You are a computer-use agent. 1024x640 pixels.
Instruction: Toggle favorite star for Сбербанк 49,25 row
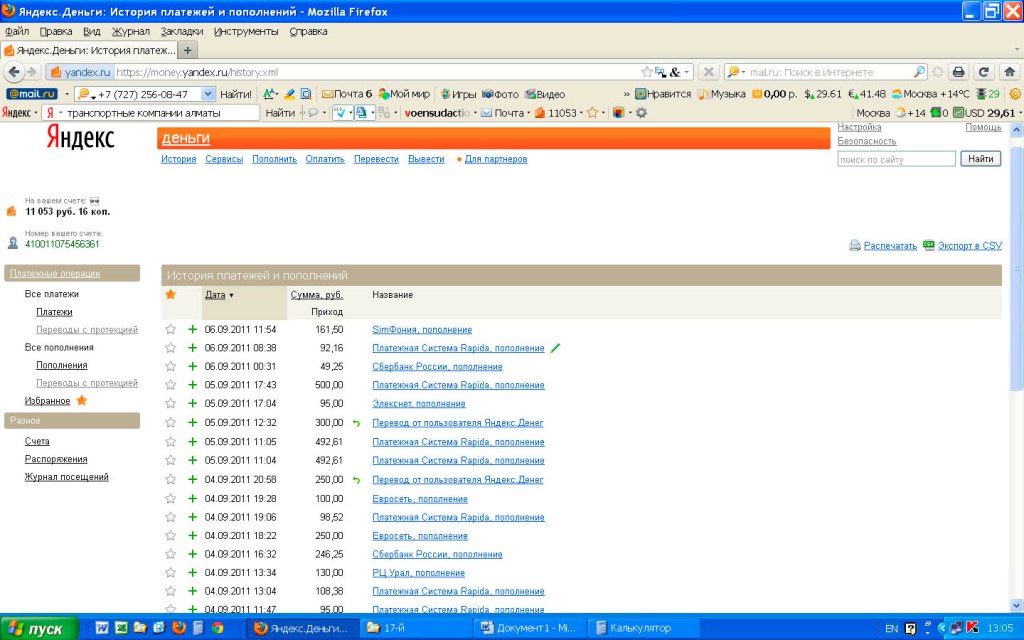tap(170, 367)
